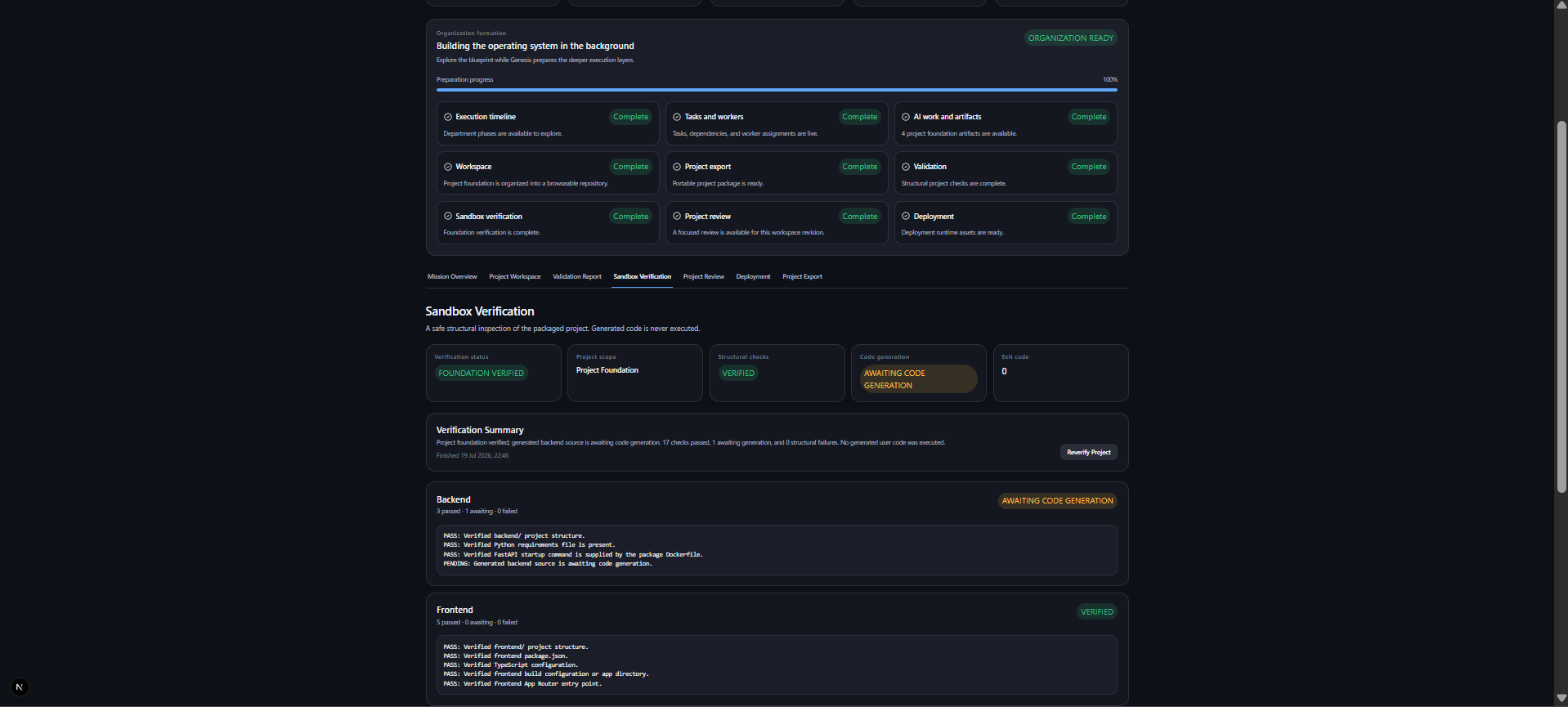Viewport: 1568px width, 707px height.
Task: Click the Sandbox Verification heading
Action: 480,311
